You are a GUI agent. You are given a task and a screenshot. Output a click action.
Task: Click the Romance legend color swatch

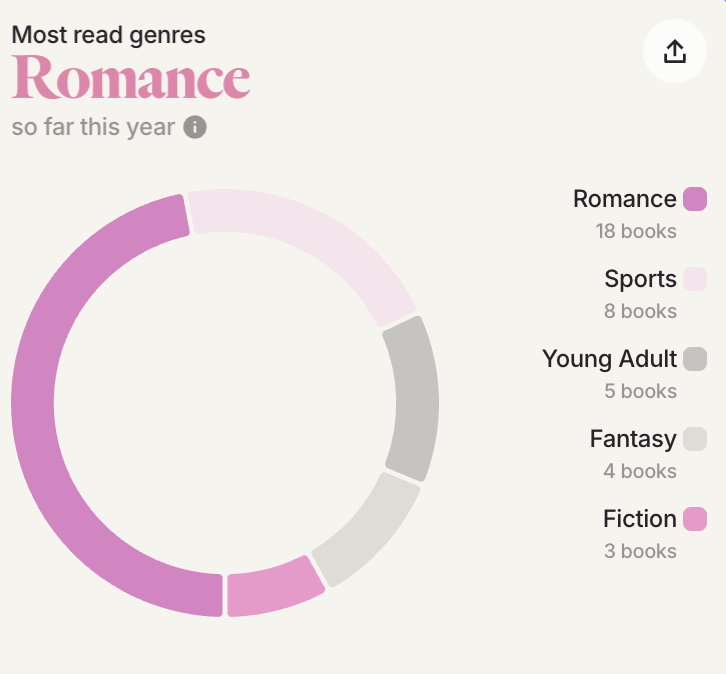pyautogui.click(x=695, y=199)
